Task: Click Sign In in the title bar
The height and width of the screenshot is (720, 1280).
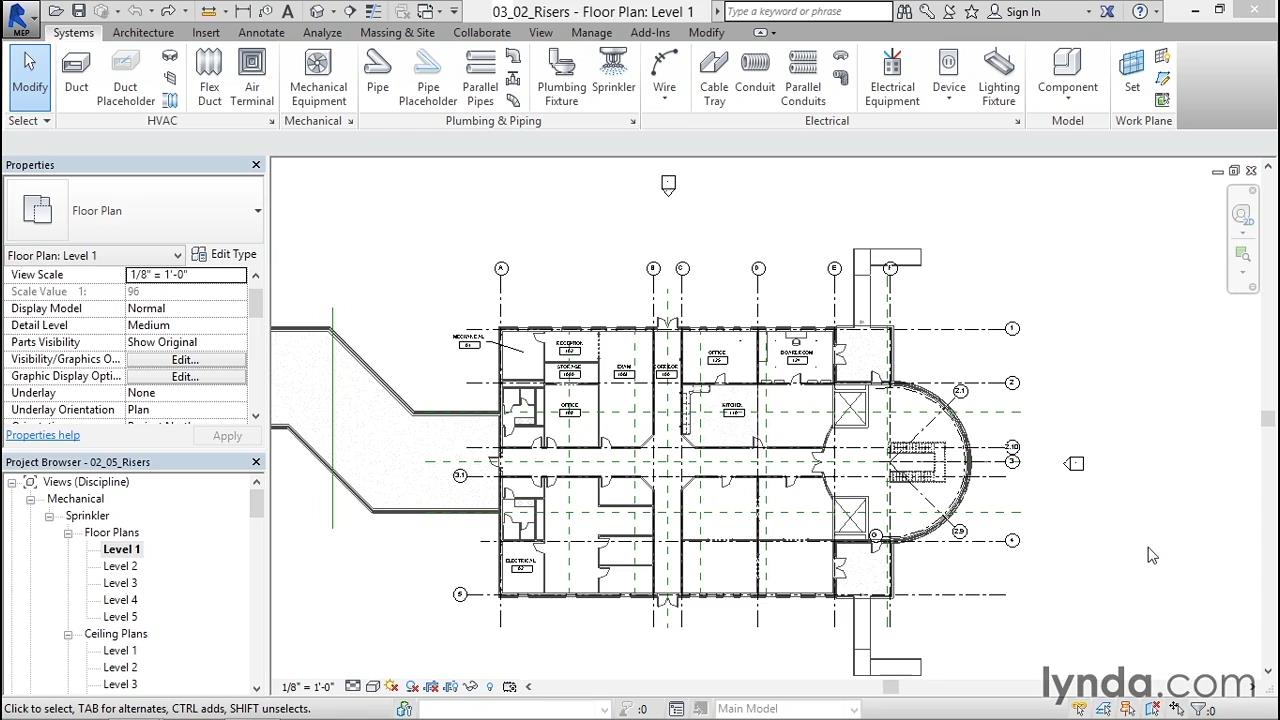Action: click(1013, 12)
